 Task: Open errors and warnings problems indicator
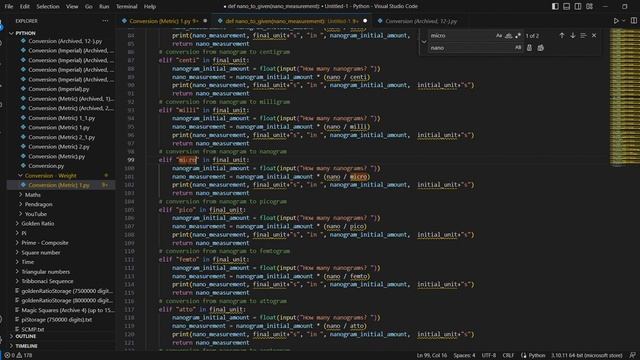18,355
